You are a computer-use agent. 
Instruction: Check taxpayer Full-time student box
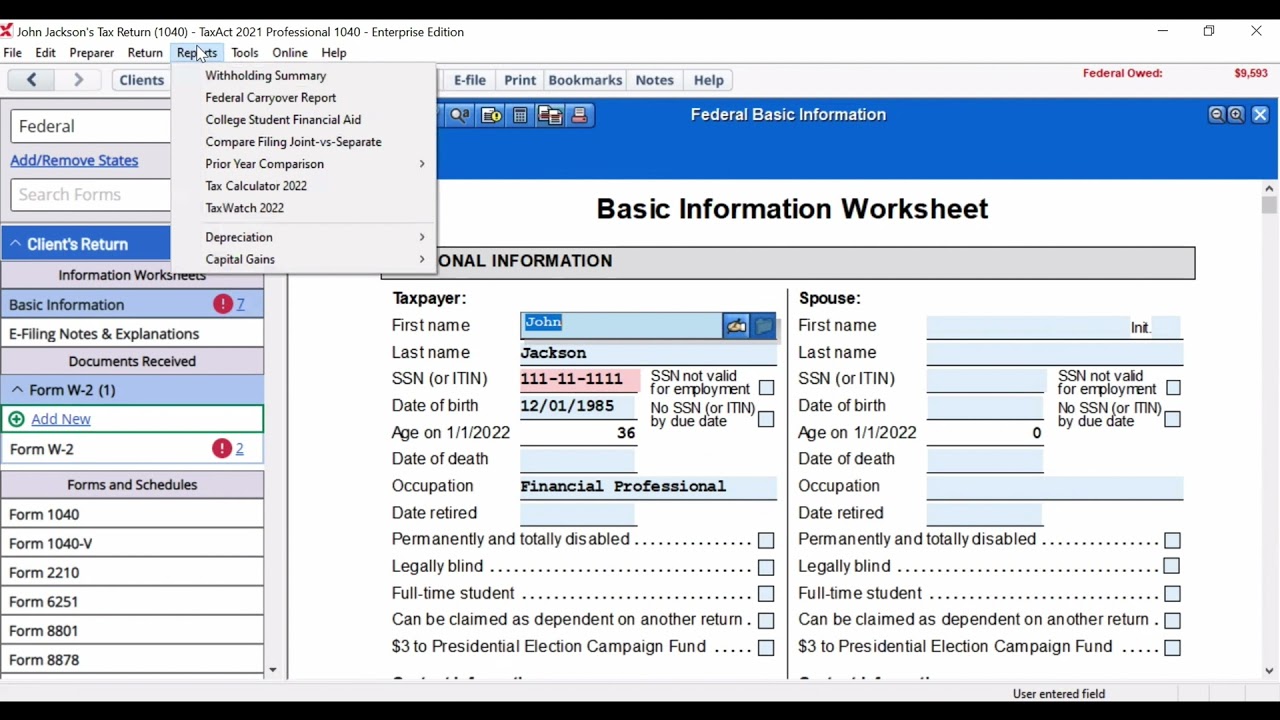point(766,594)
